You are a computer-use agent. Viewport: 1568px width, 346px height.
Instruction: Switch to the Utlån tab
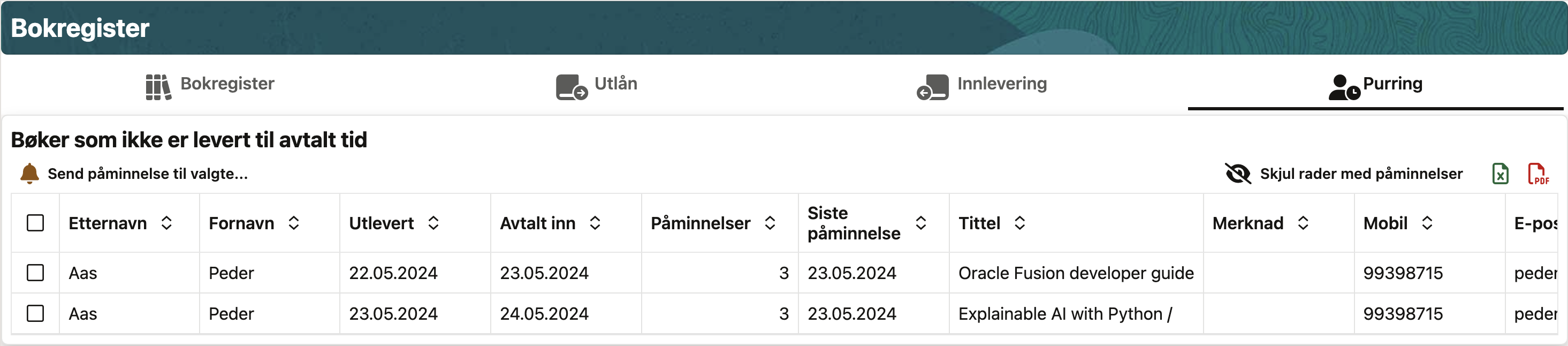pos(615,84)
